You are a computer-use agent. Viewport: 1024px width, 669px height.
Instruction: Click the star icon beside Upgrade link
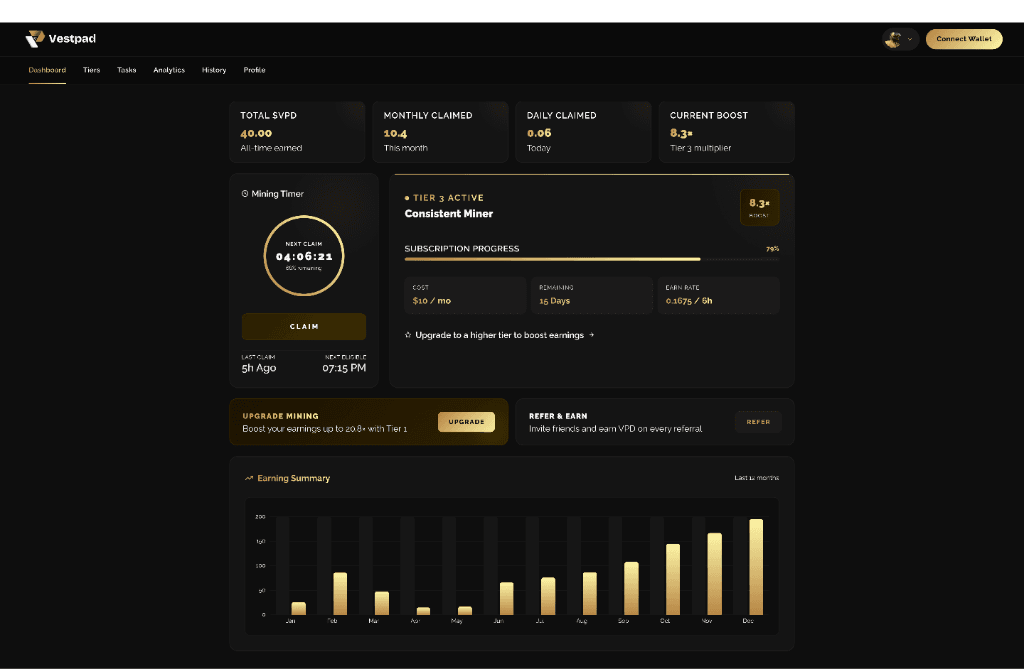[408, 335]
